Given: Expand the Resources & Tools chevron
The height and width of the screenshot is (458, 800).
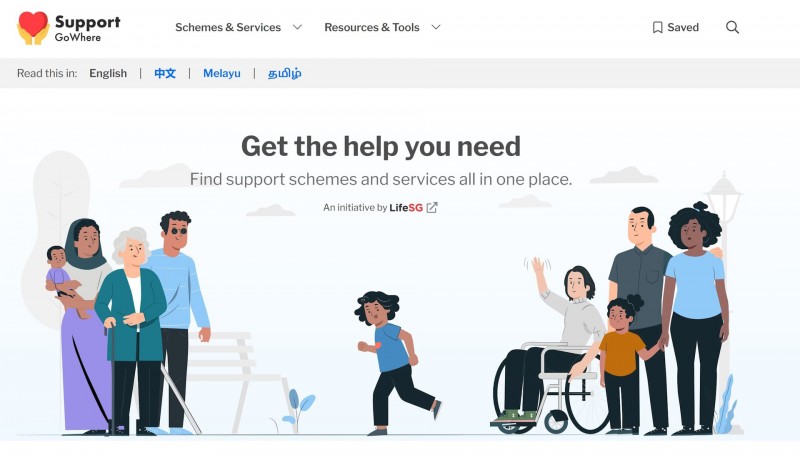Looking at the screenshot, I should [x=436, y=27].
